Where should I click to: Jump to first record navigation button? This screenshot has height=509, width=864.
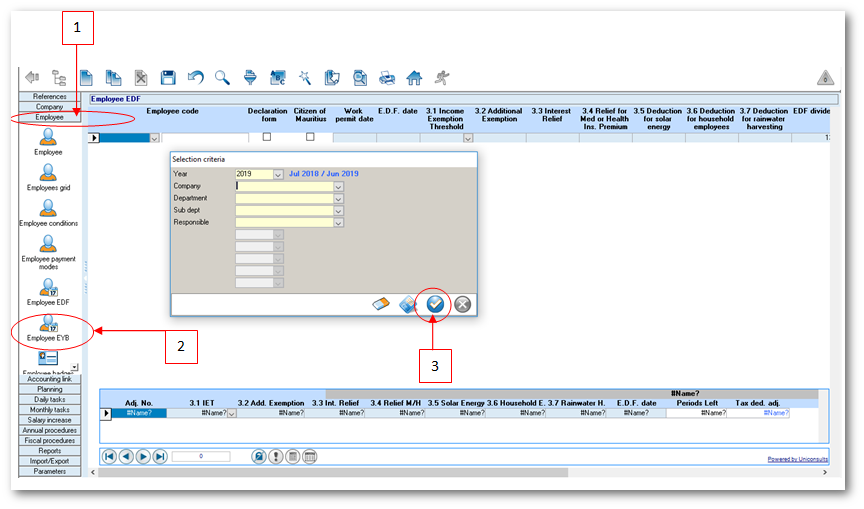pyautogui.click(x=109, y=456)
